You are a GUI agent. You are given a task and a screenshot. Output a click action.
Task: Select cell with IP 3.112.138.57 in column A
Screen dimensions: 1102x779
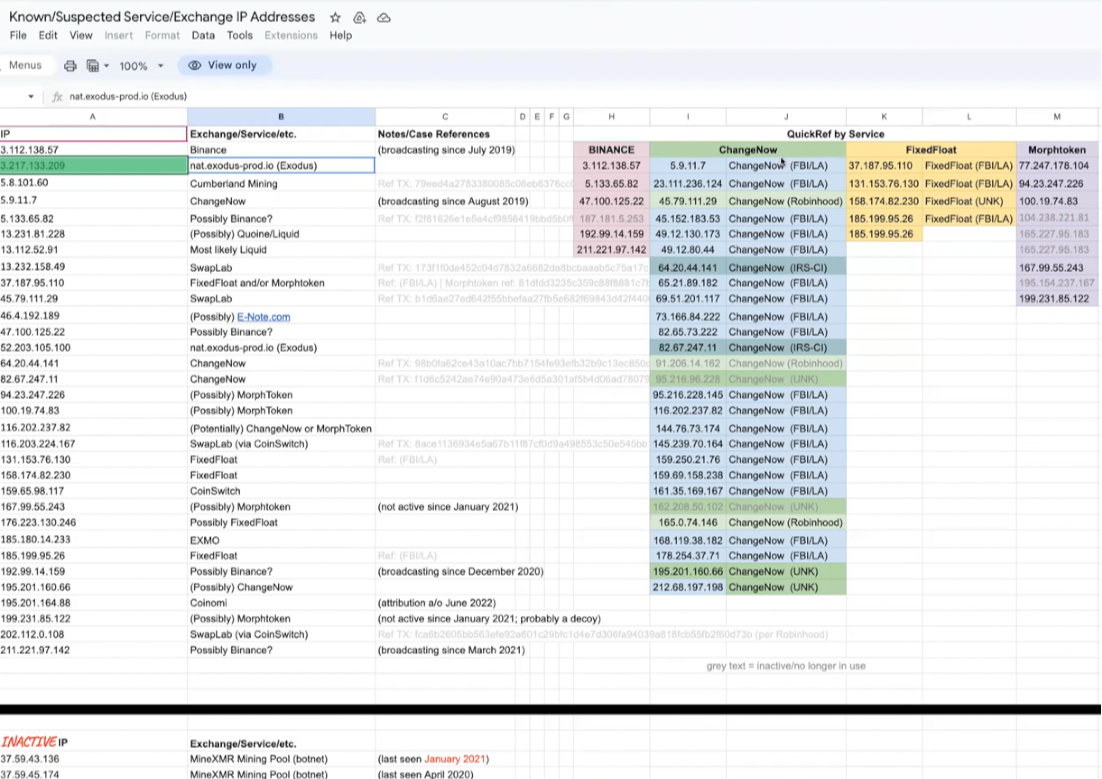tap(93, 150)
